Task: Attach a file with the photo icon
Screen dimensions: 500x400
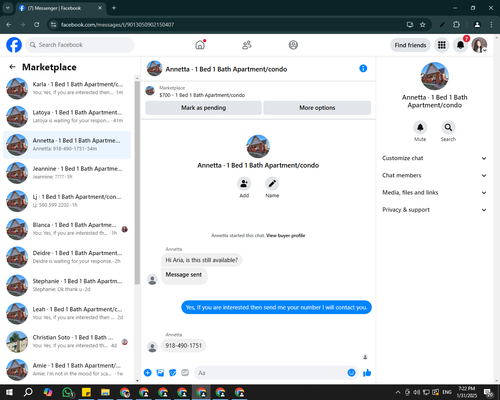Action: [160, 373]
